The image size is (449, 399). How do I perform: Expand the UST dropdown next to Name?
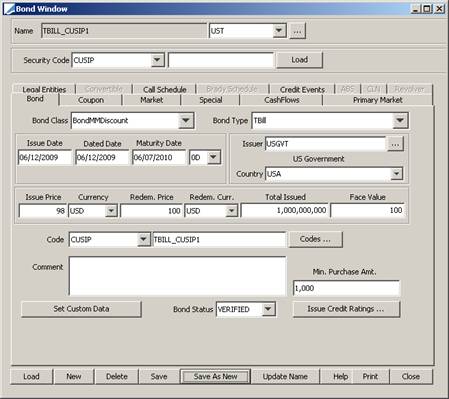pos(278,31)
